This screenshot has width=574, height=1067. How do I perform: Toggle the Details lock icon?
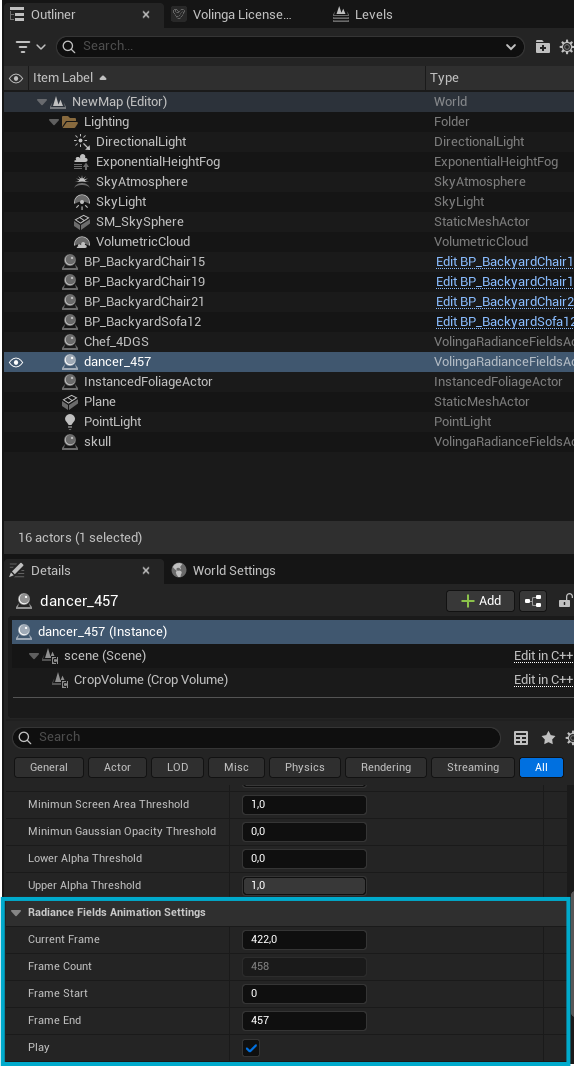(x=564, y=601)
